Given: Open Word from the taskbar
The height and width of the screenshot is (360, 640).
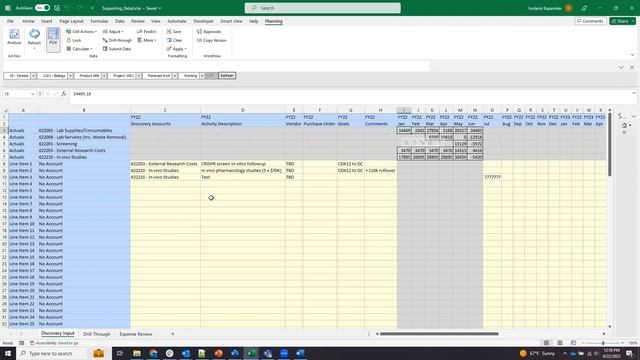Looking at the screenshot, I should 300,353.
